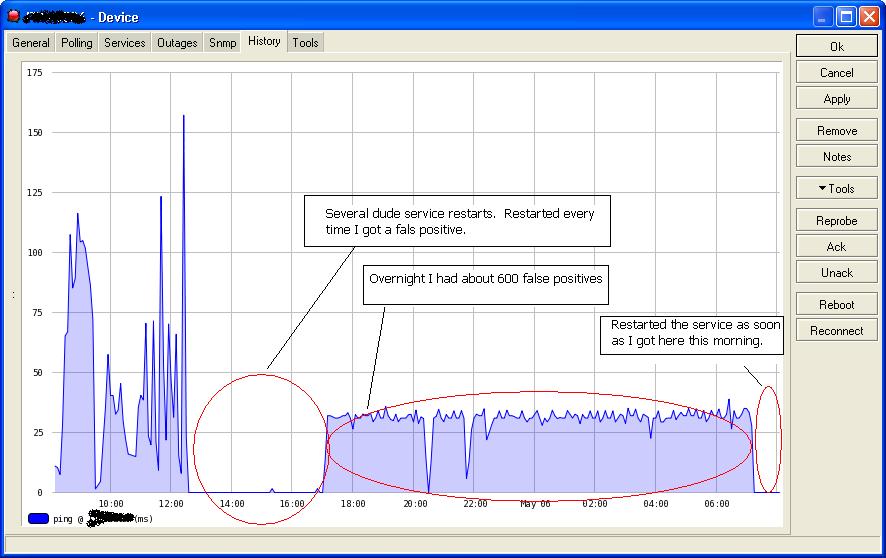Click the Ok button
Screen dimensions: 886x558
click(x=837, y=46)
